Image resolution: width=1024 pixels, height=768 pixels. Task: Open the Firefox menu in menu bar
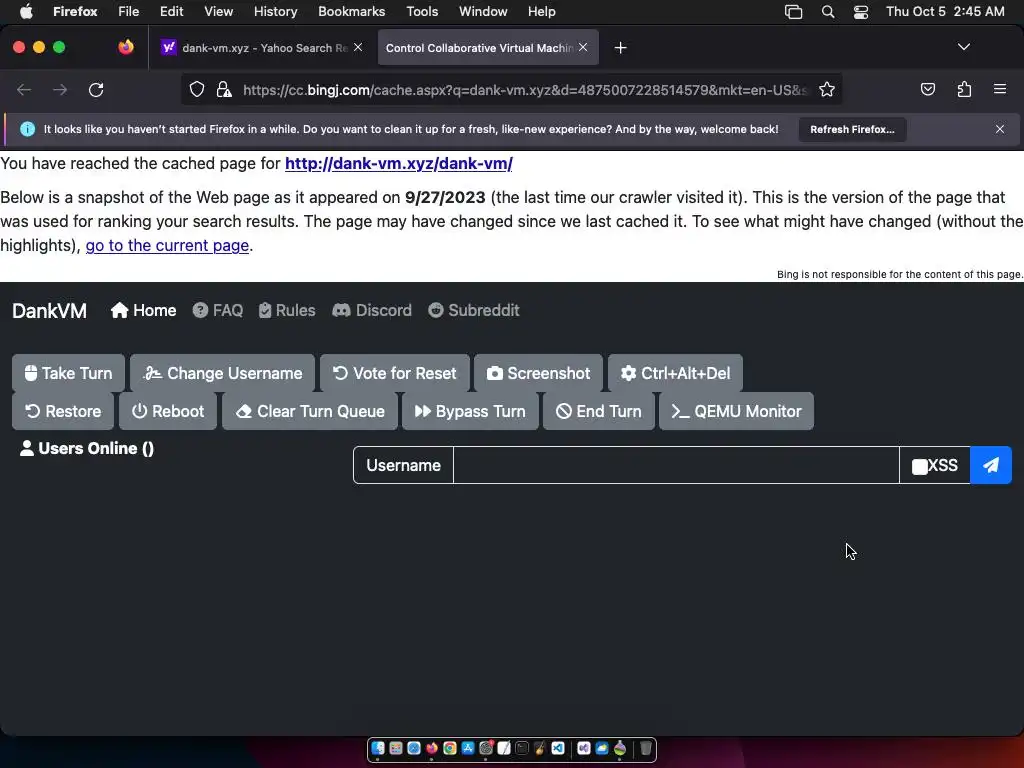click(x=75, y=11)
